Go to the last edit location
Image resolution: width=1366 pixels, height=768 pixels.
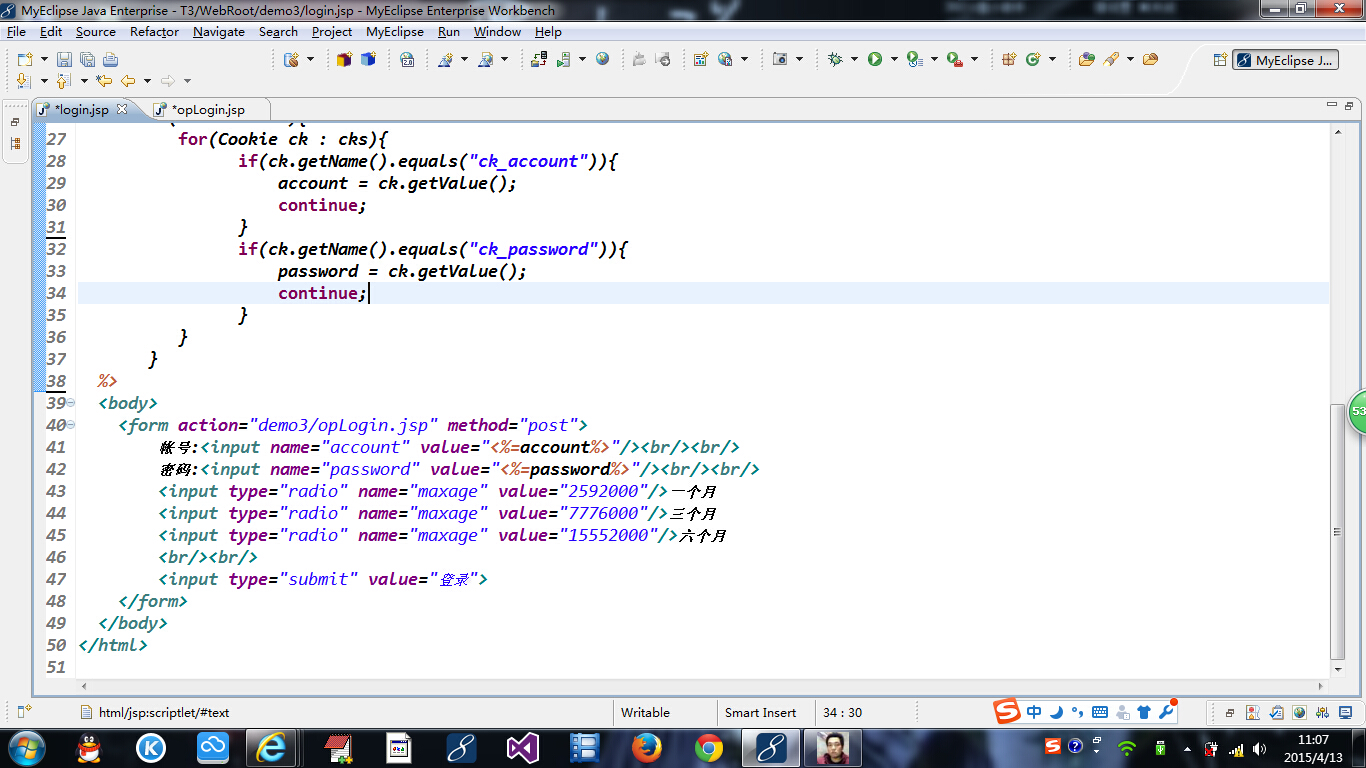tap(103, 81)
